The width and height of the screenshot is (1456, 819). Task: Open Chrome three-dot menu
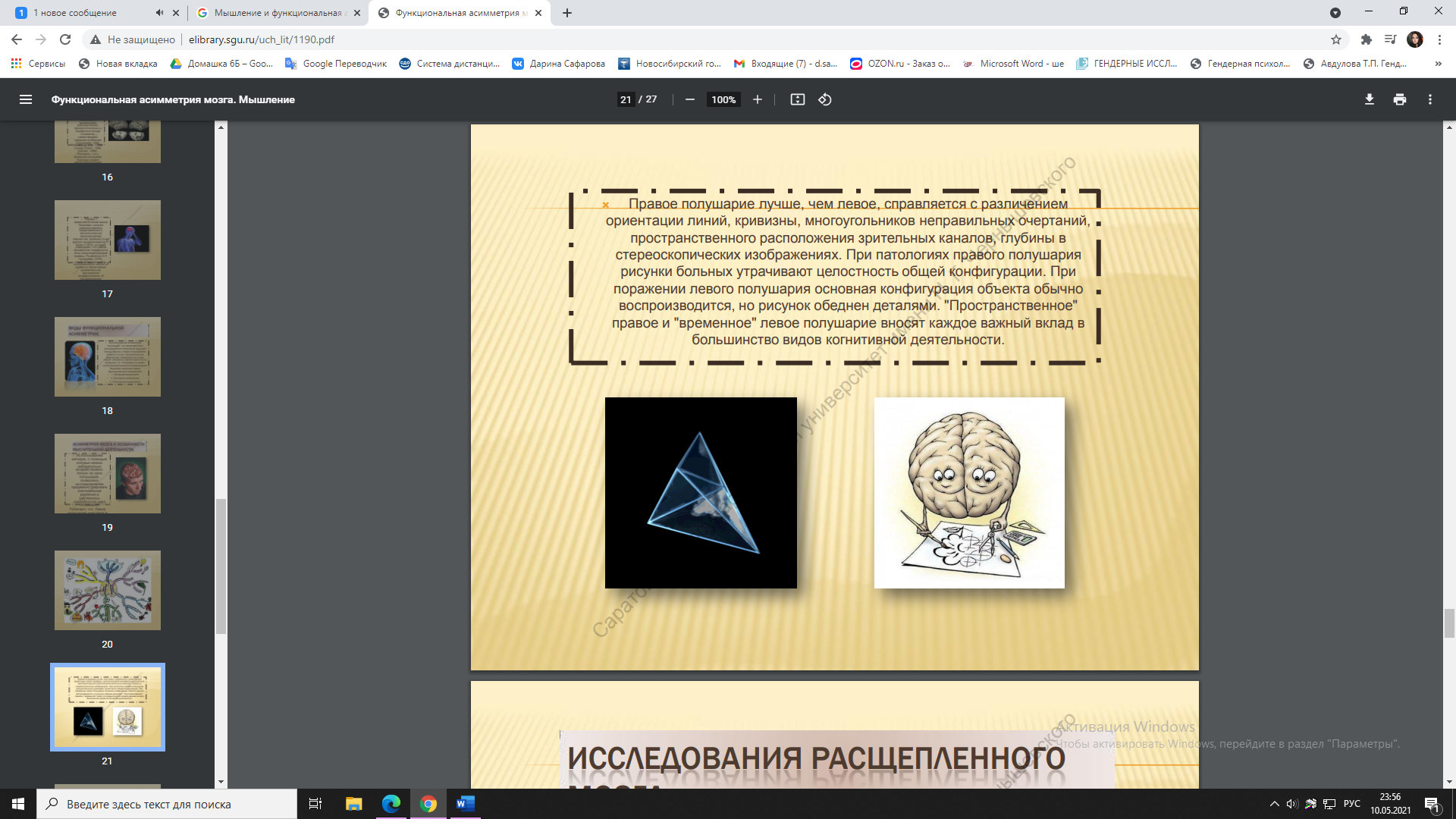click(x=1439, y=39)
